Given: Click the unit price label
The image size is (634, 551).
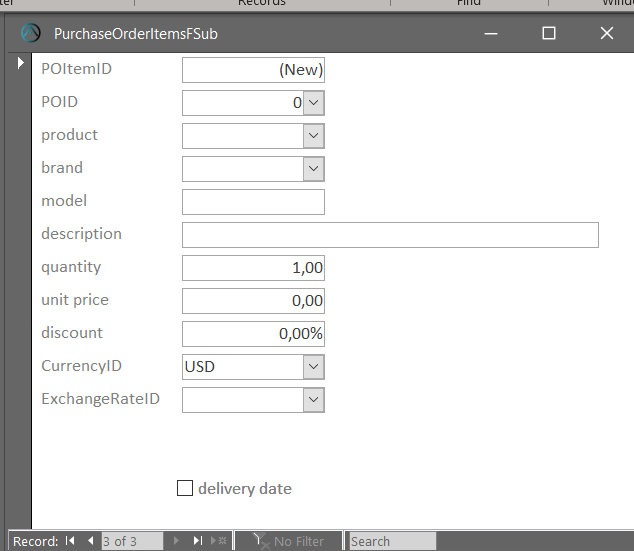Looking at the screenshot, I should (75, 300).
